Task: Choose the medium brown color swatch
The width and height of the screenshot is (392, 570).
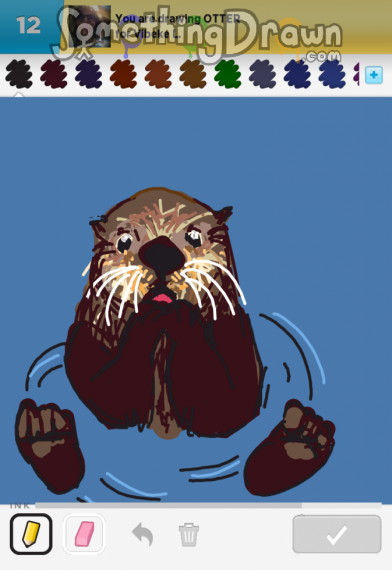Action: tap(158, 75)
